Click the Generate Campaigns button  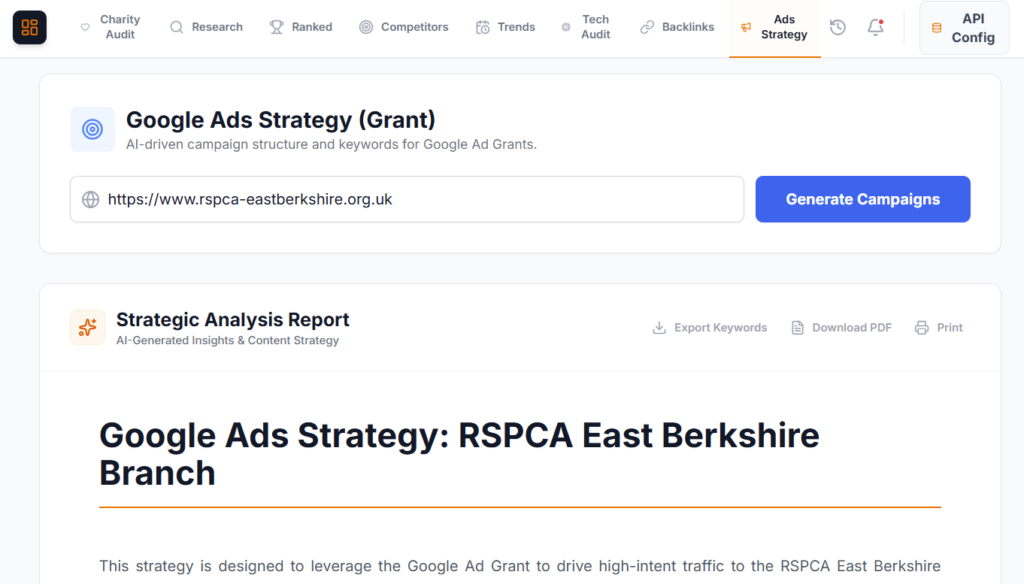(862, 199)
